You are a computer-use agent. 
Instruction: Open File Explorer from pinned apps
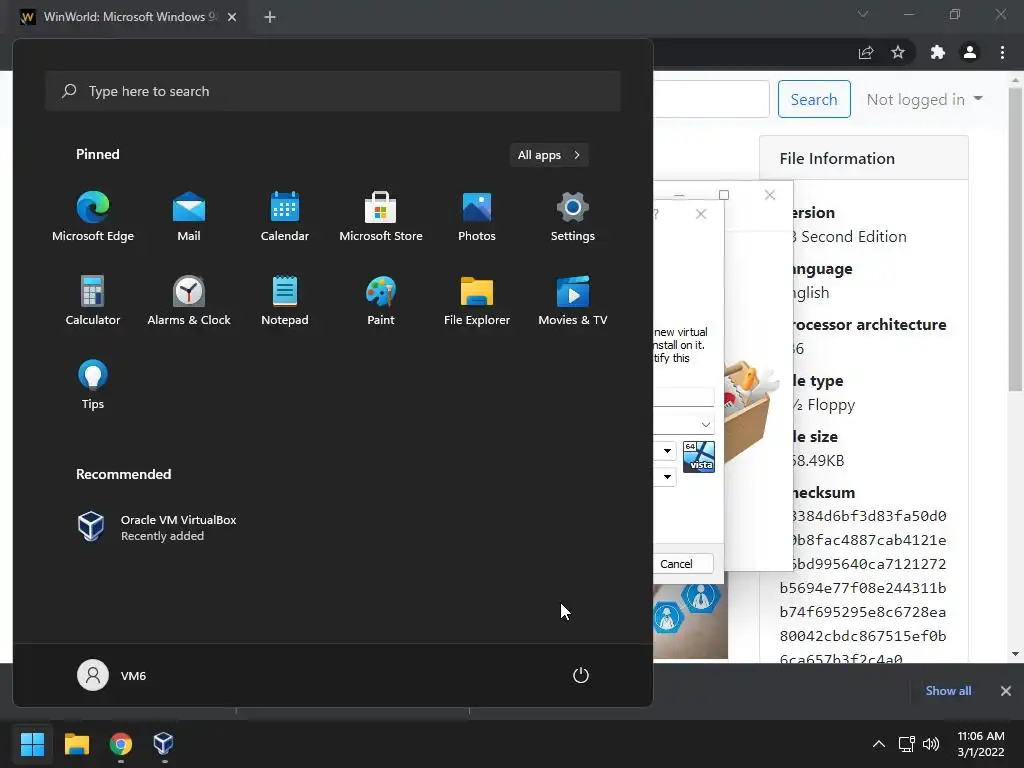point(477,300)
